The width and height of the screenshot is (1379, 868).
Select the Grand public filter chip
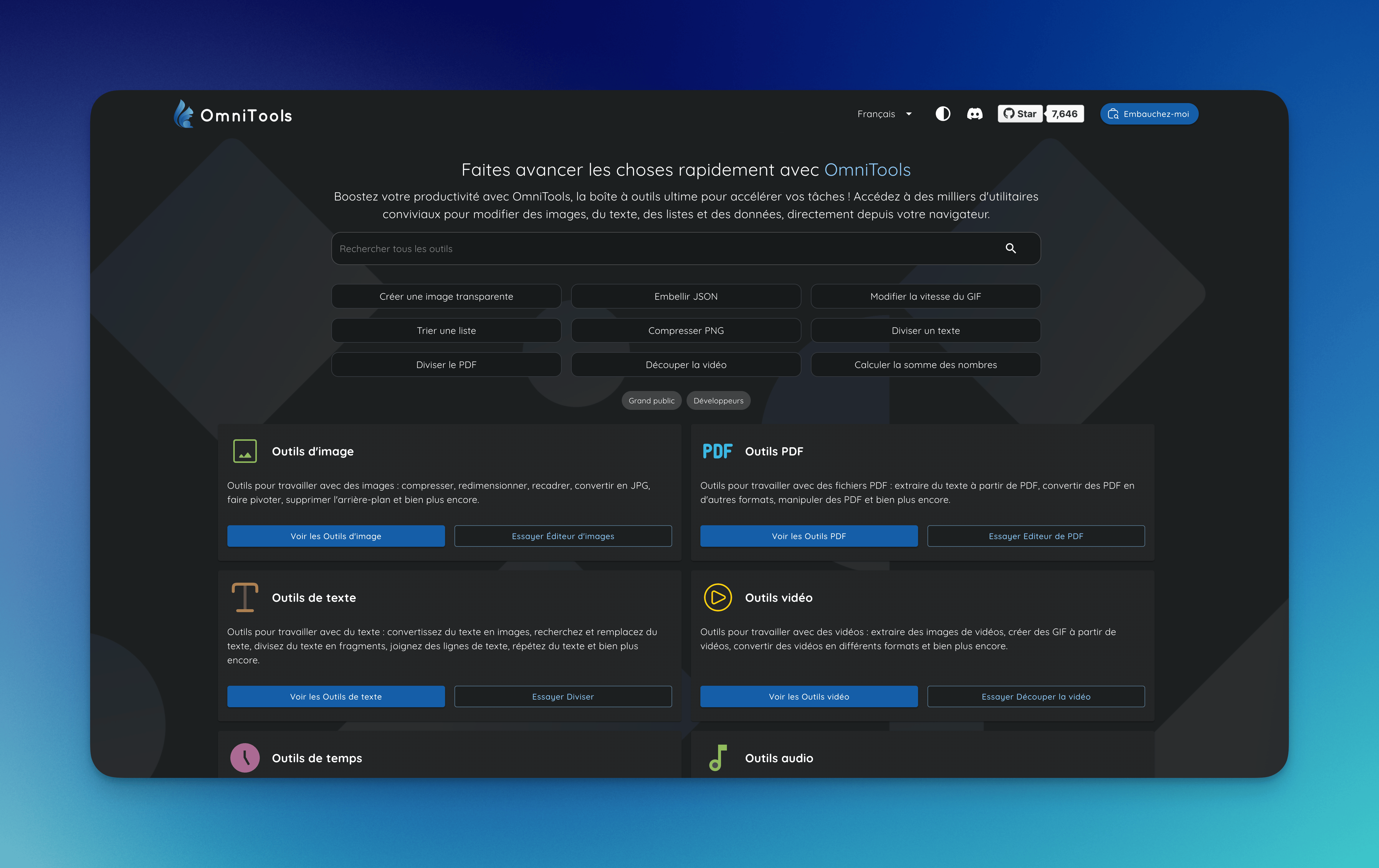click(651, 401)
